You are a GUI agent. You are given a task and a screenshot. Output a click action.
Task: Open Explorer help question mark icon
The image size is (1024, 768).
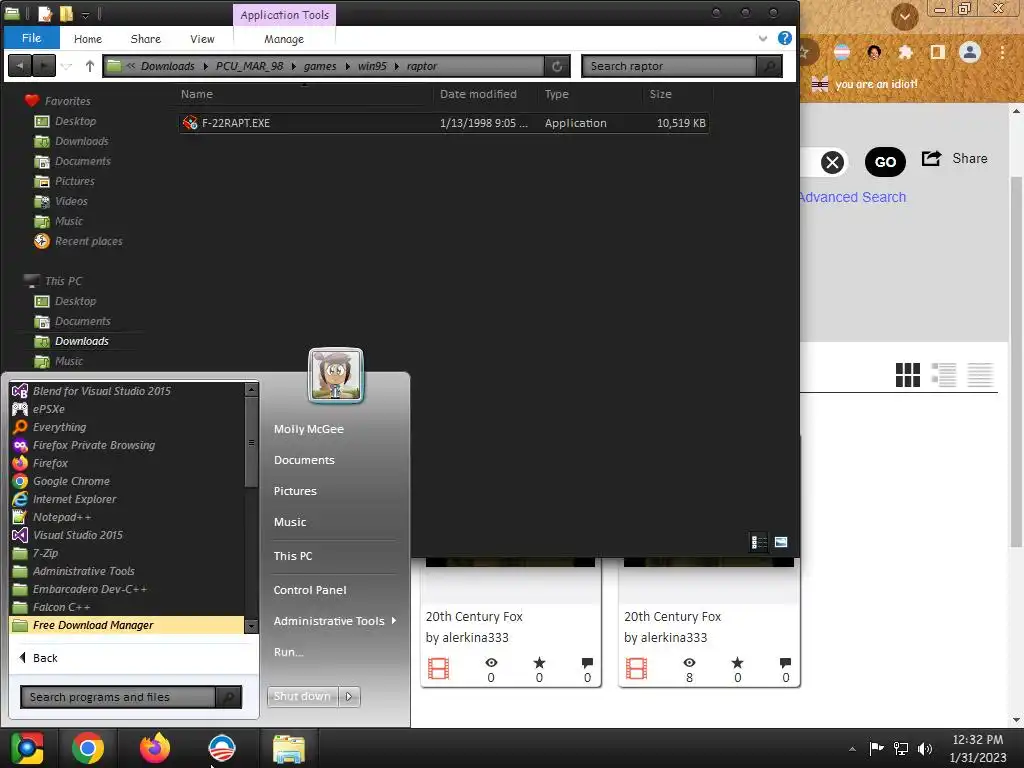(784, 38)
